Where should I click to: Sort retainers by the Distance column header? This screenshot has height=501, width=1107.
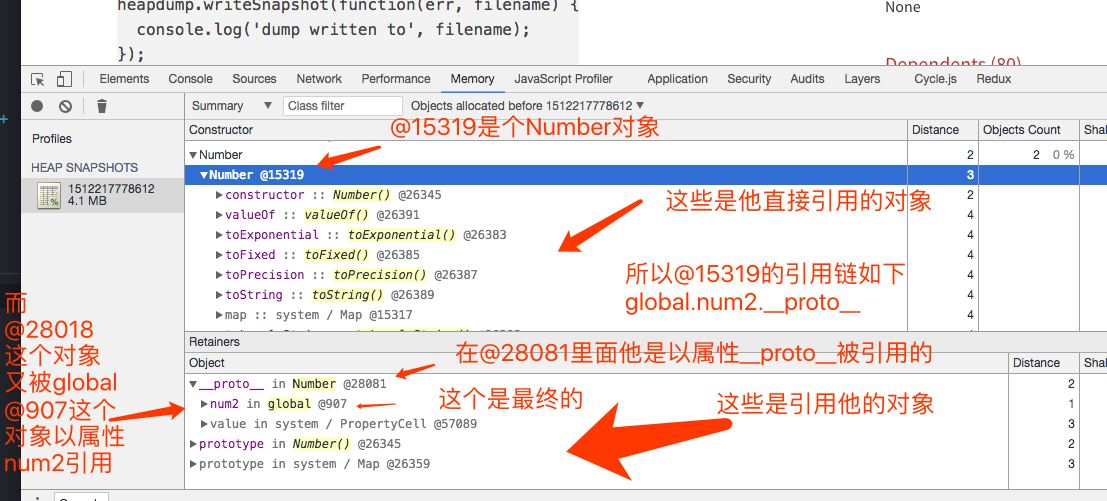tap(1043, 363)
